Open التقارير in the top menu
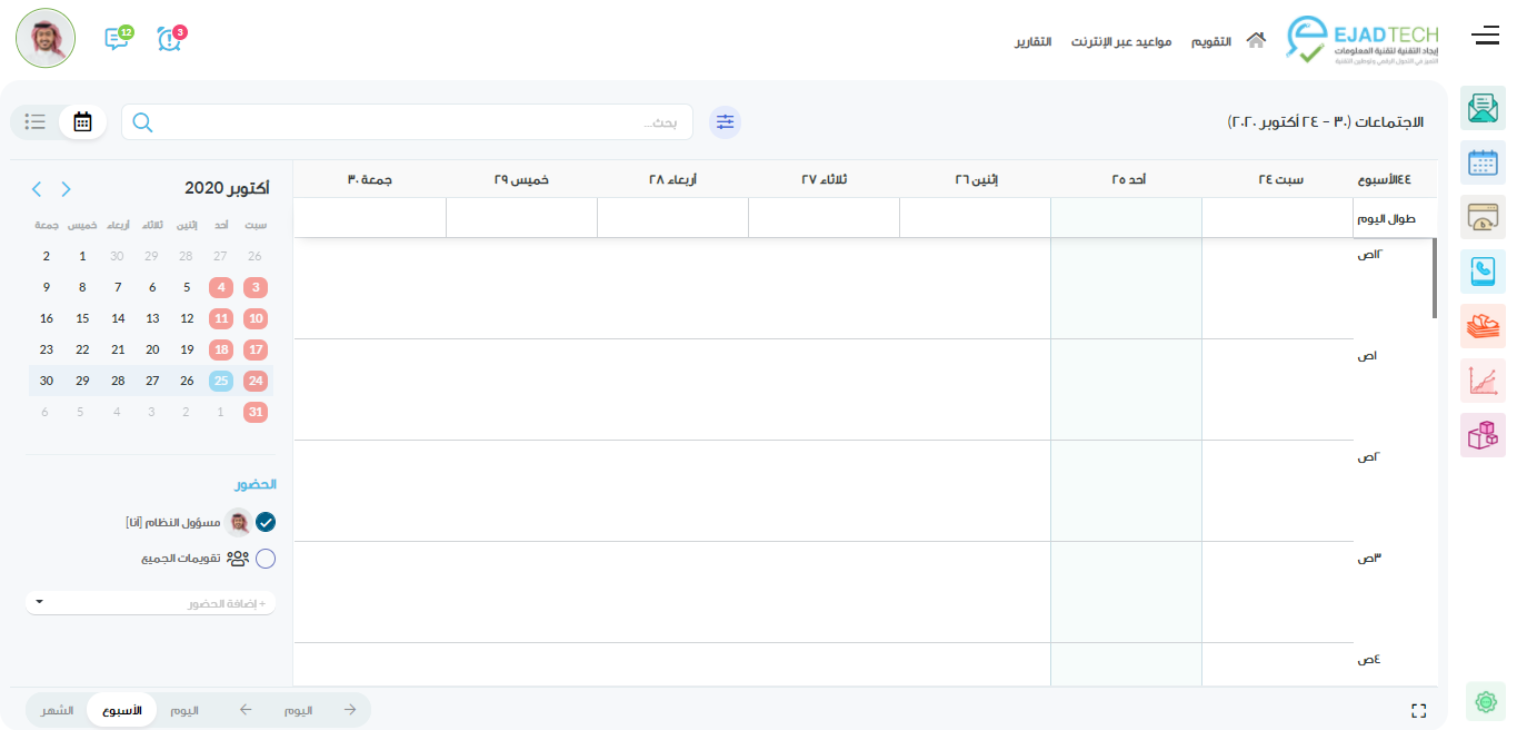The height and width of the screenshot is (730, 1517). point(1033,42)
